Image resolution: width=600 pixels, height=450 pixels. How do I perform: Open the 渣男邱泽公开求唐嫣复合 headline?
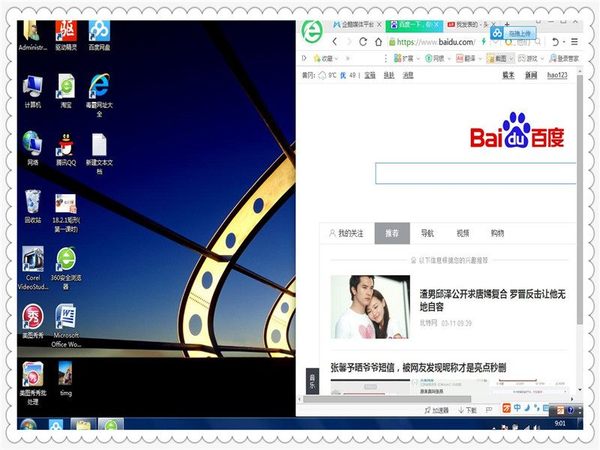click(x=493, y=300)
